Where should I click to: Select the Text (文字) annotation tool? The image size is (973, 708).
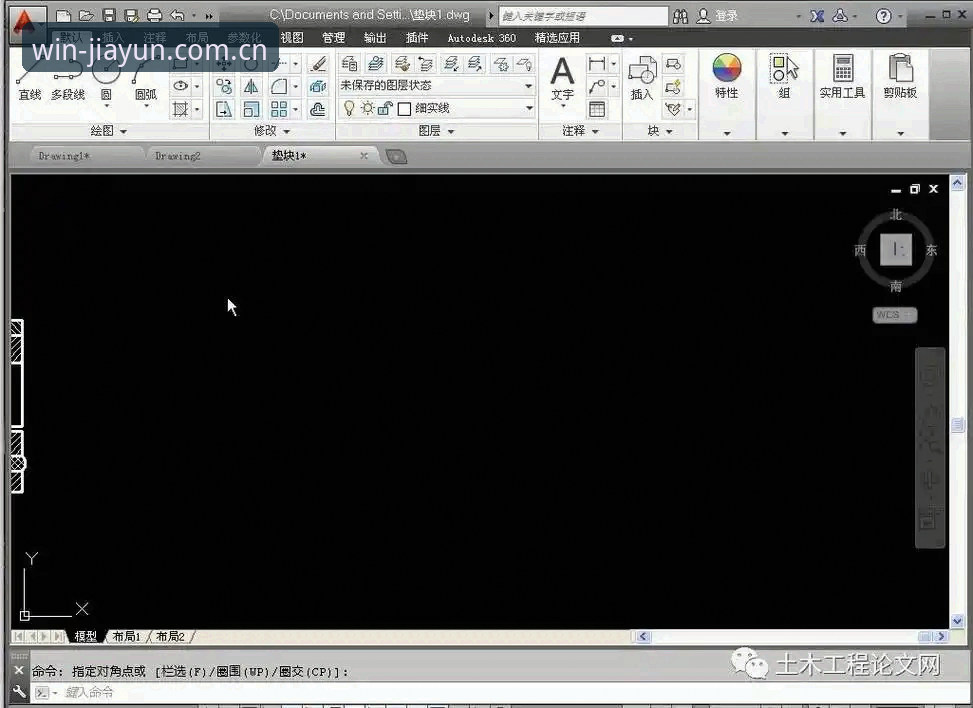pos(562,71)
